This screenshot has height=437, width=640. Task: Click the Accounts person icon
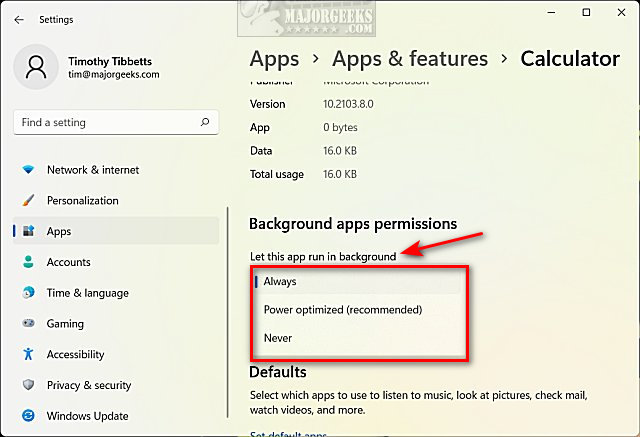(x=28, y=263)
